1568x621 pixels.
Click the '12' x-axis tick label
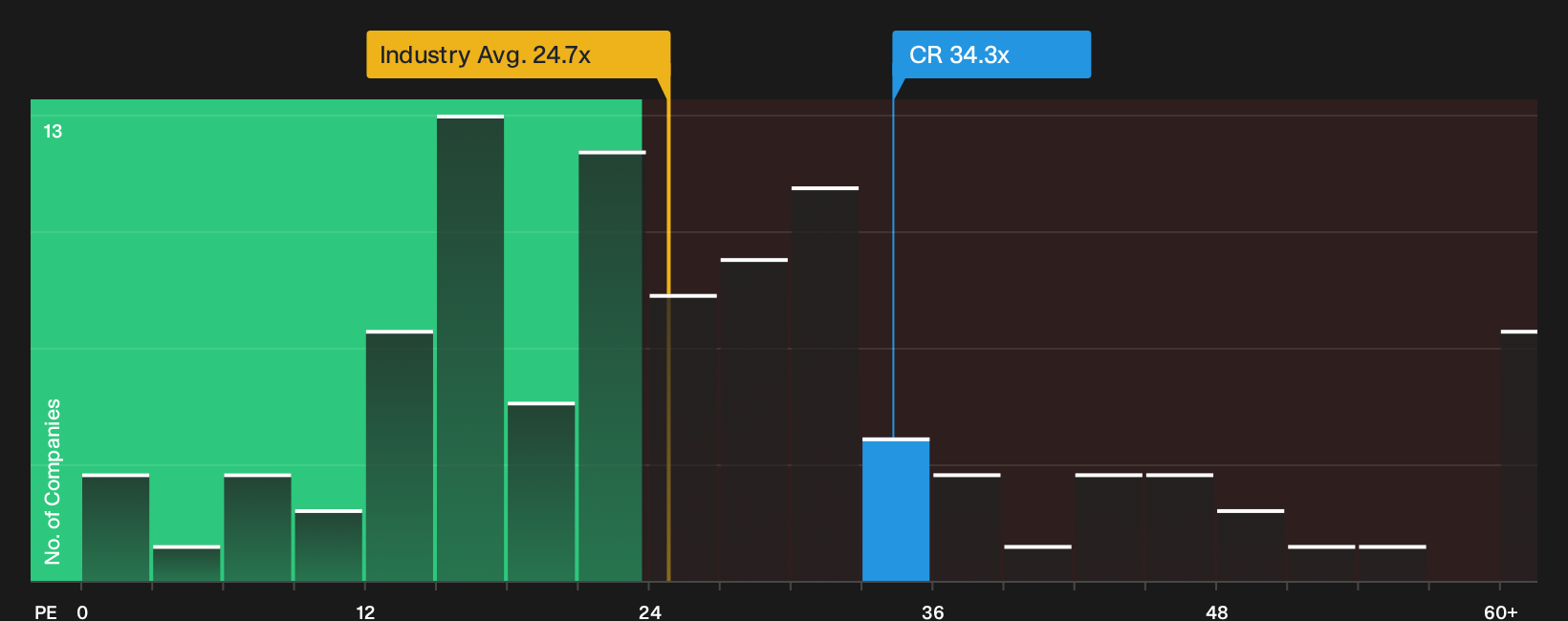click(x=365, y=612)
